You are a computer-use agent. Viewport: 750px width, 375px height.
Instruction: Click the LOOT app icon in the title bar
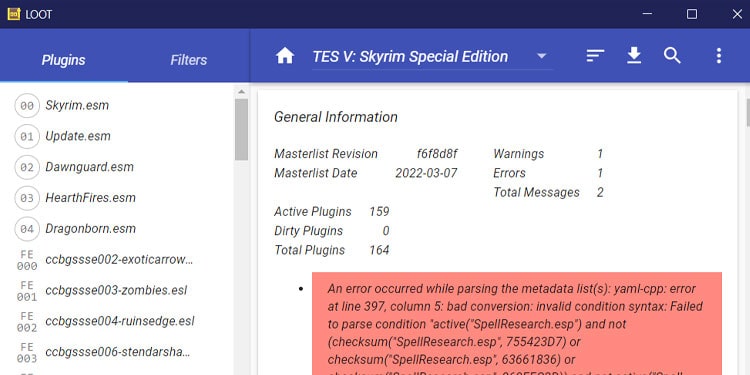pos(13,14)
